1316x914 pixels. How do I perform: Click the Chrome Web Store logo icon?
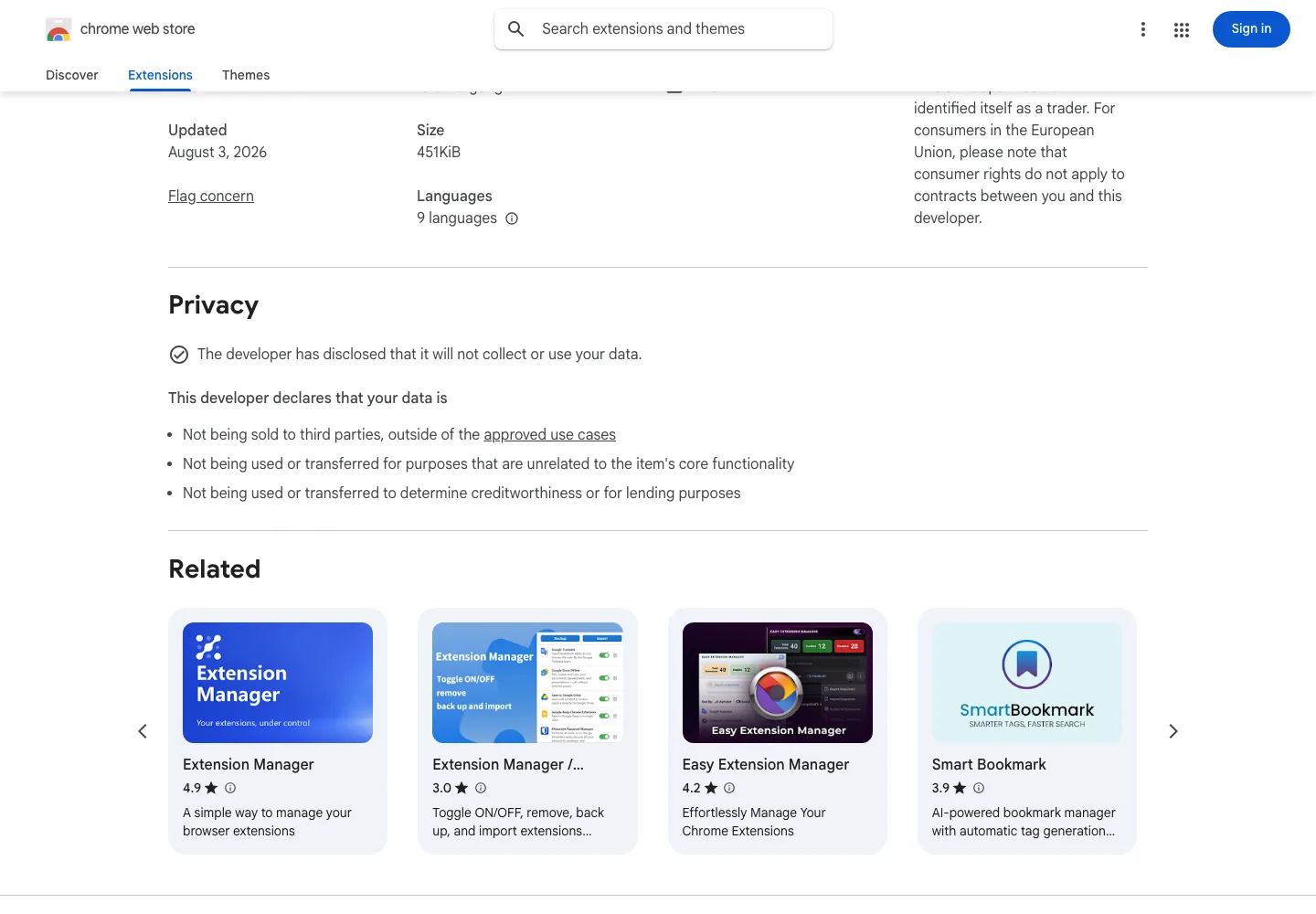[x=58, y=30]
